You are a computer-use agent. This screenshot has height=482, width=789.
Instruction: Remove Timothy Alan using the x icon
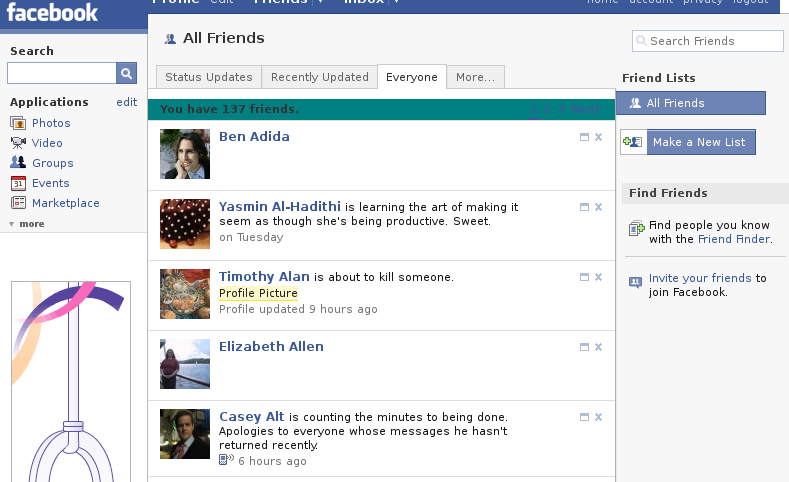(x=598, y=277)
